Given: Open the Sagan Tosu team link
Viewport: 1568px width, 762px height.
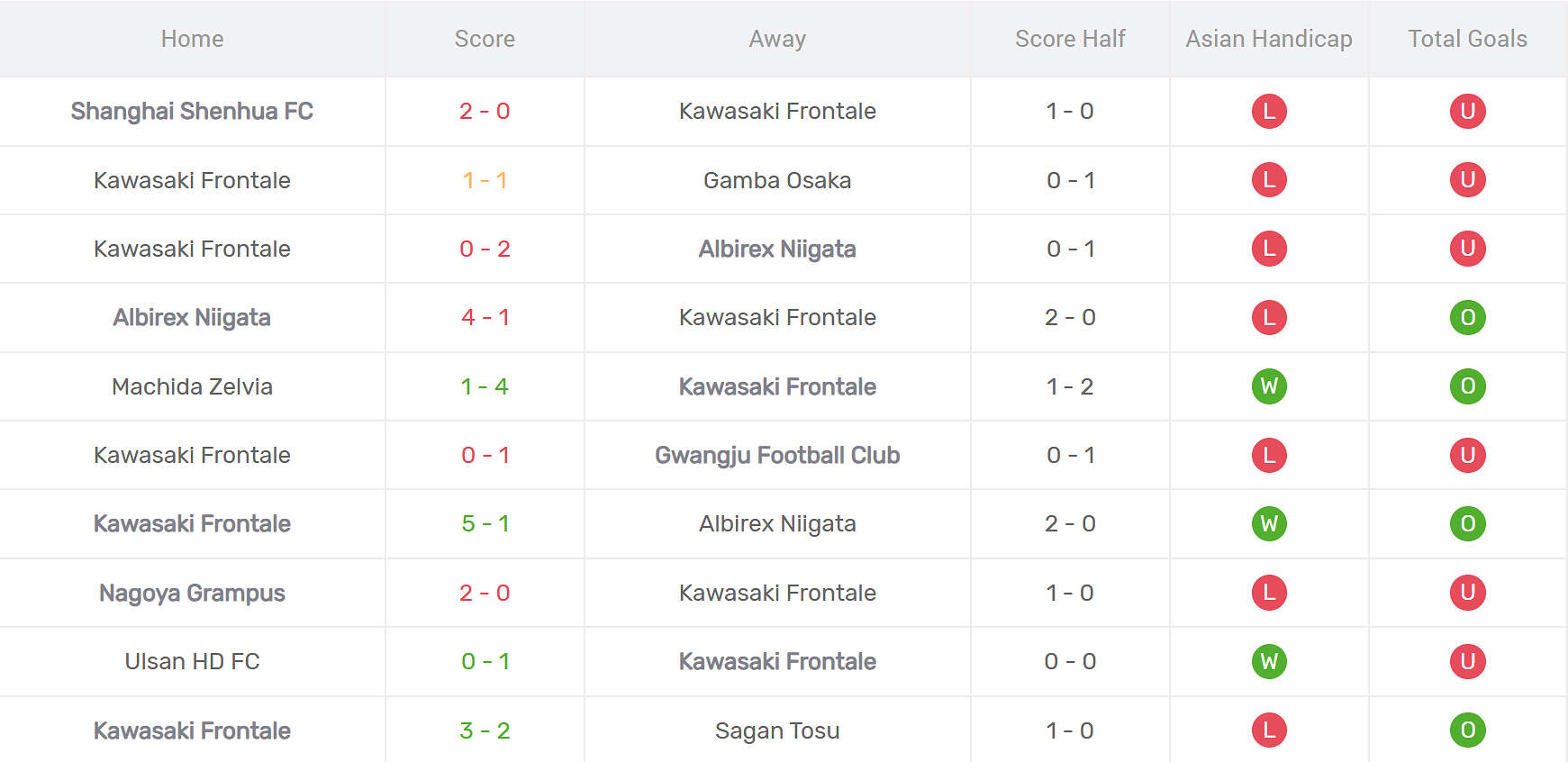Looking at the screenshot, I should coord(777,730).
